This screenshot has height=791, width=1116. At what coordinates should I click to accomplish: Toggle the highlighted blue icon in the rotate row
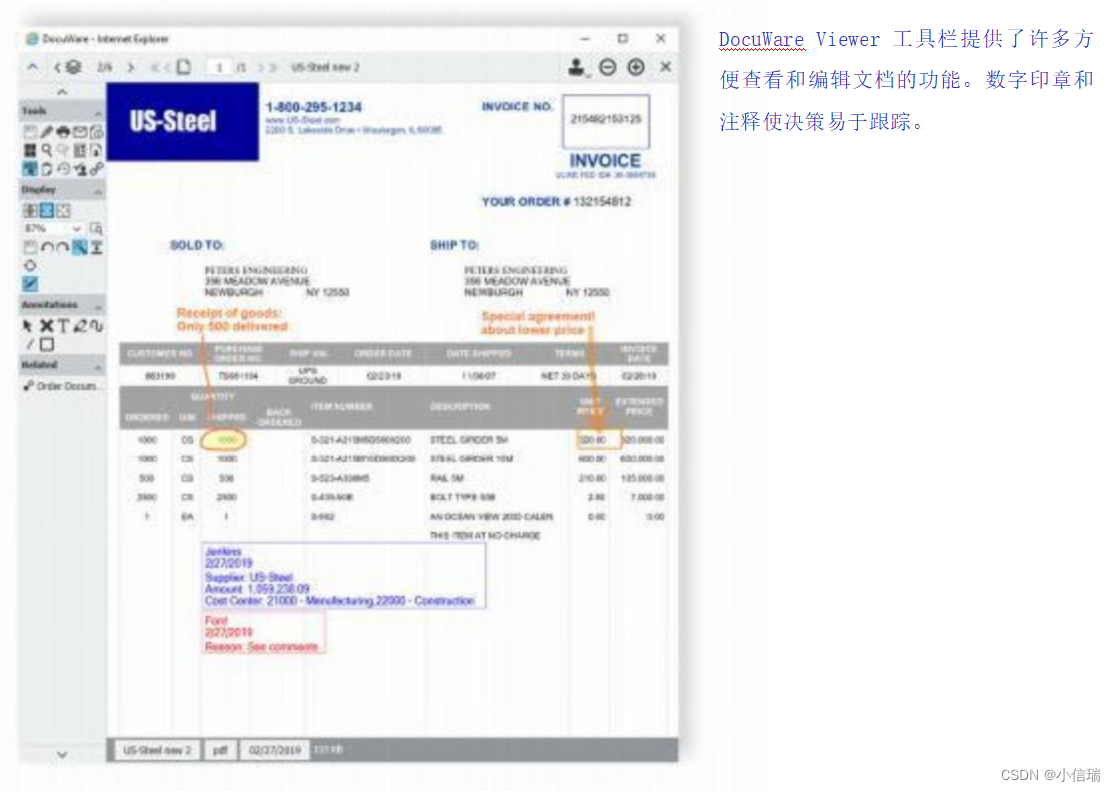[x=79, y=247]
